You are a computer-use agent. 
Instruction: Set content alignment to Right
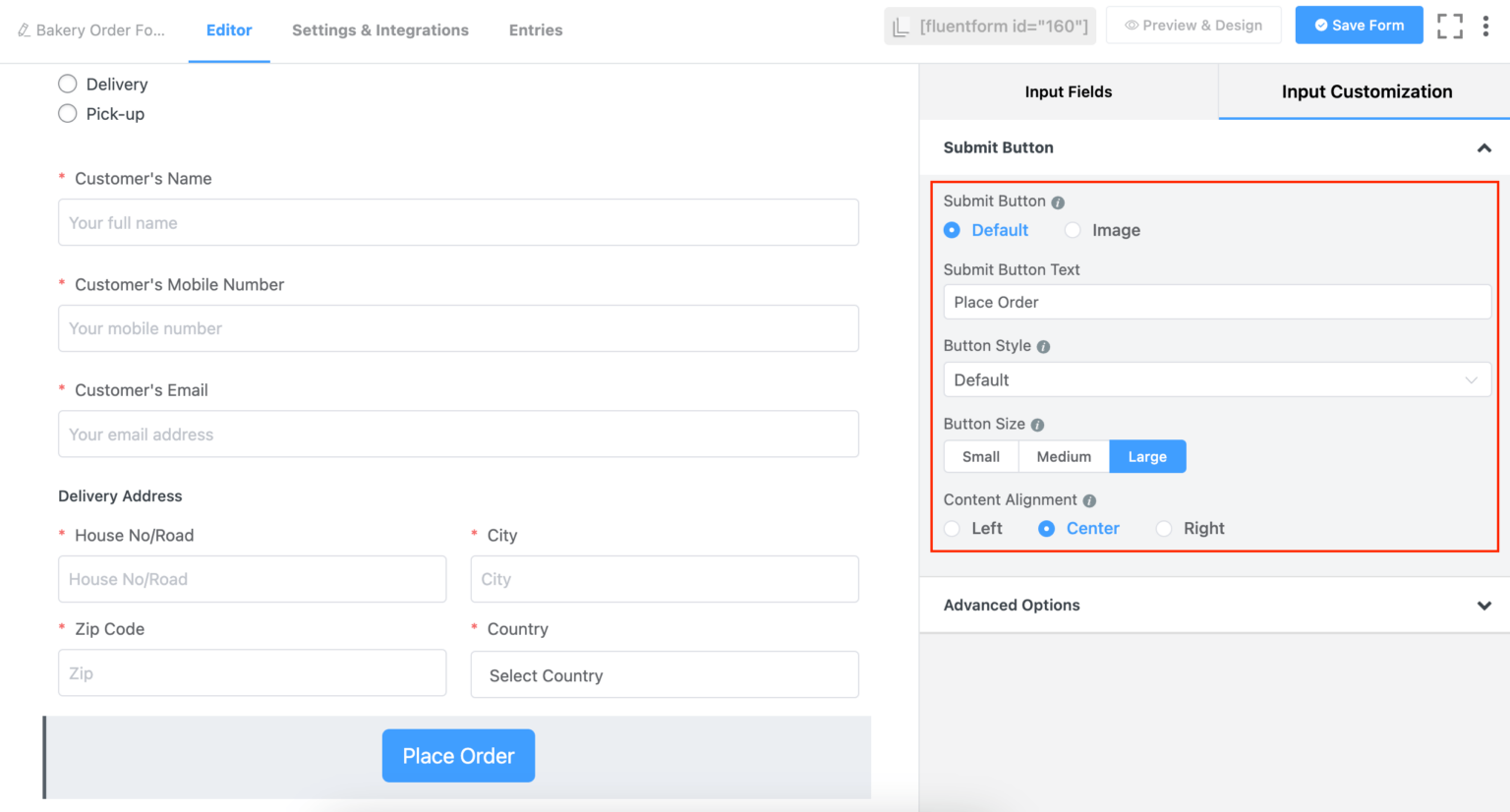pyautogui.click(x=1164, y=528)
